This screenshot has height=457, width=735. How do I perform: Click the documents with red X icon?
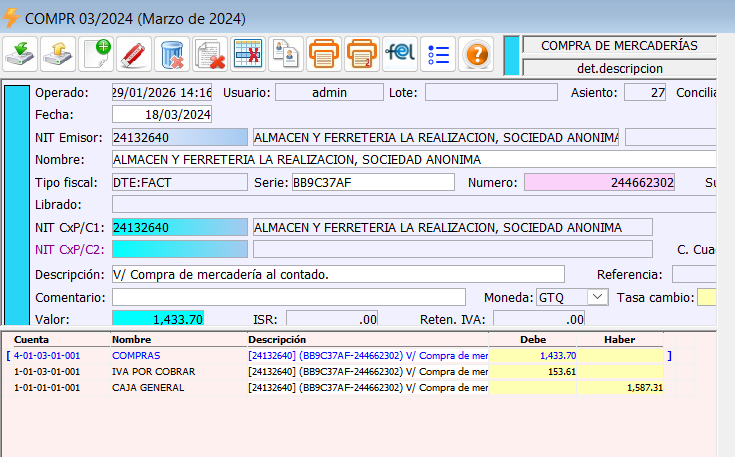coord(209,53)
